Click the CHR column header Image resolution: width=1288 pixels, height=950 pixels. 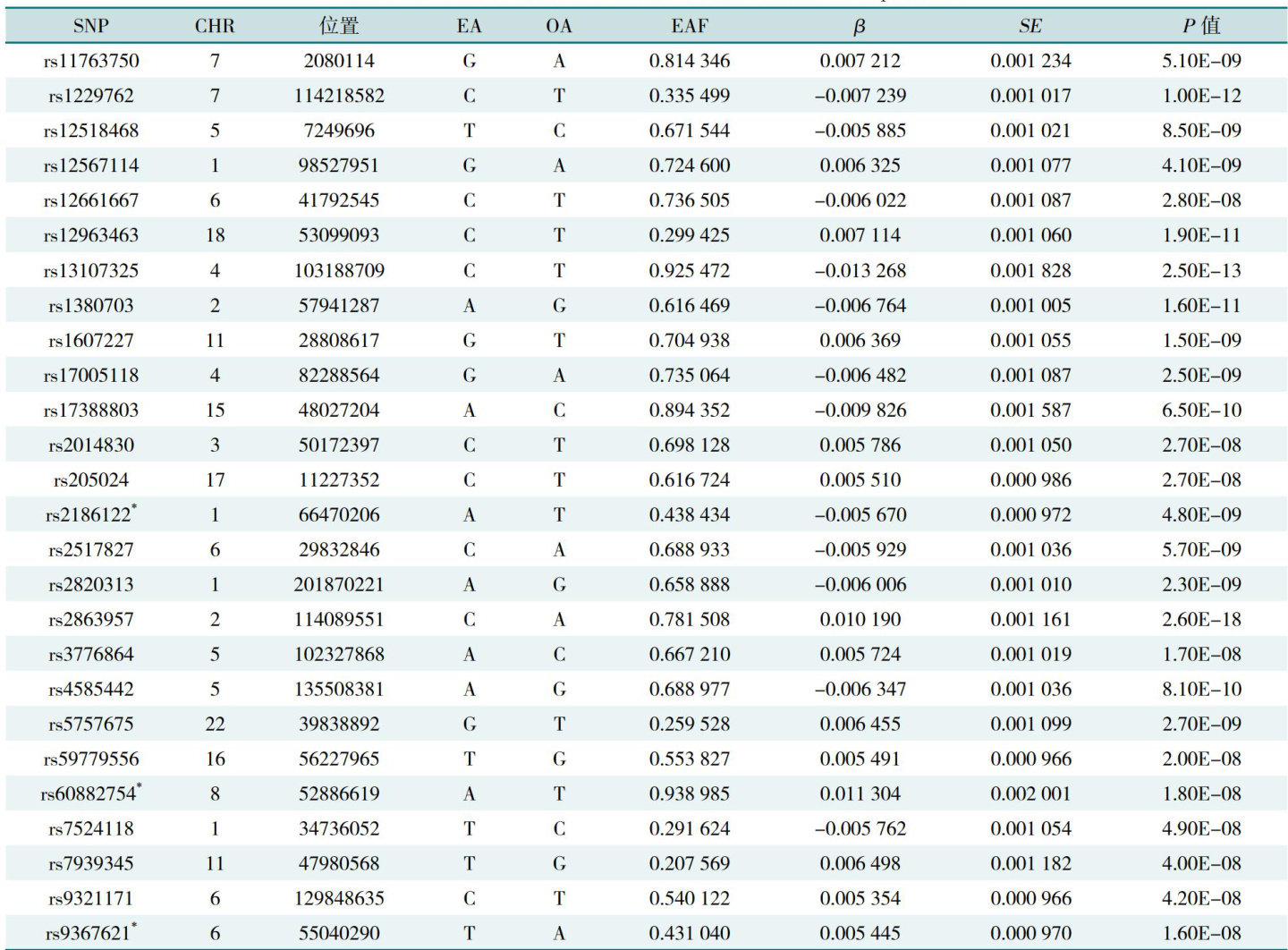click(215, 26)
